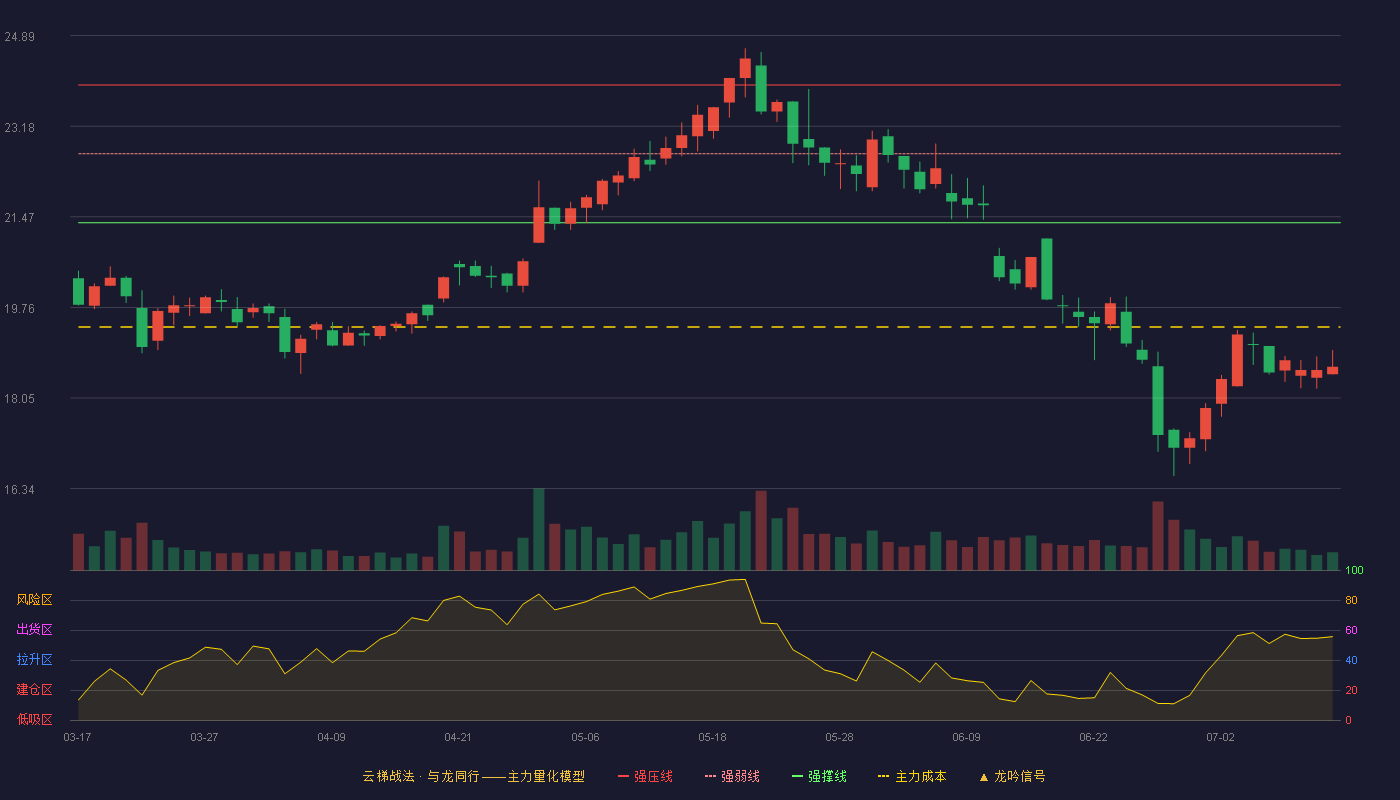This screenshot has width=1400, height=800.
Task: Click the 03-17 date label
Action: click(77, 737)
